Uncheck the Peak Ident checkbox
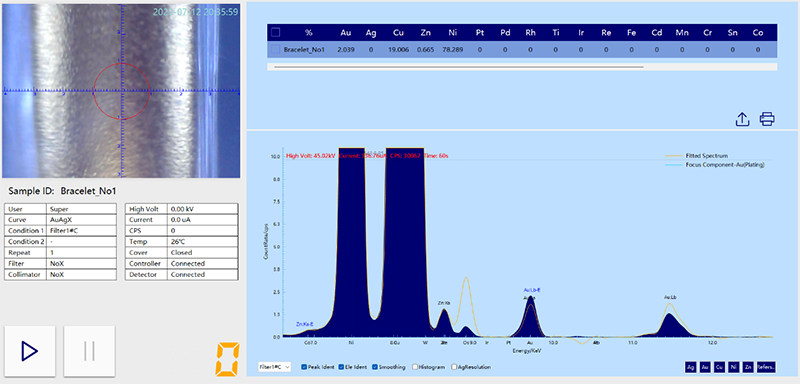 [x=304, y=367]
